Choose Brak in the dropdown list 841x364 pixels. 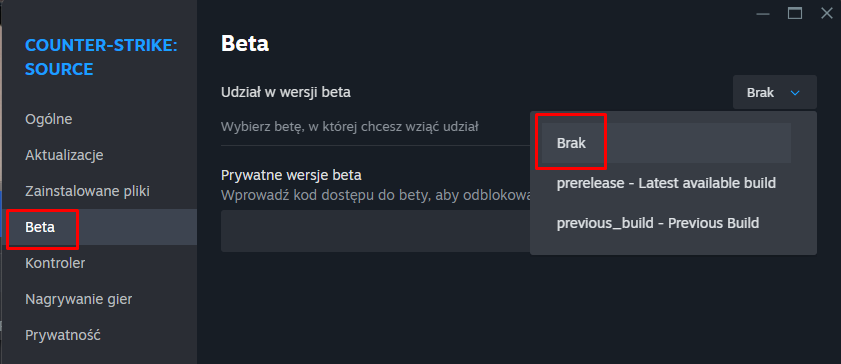[x=666, y=143]
